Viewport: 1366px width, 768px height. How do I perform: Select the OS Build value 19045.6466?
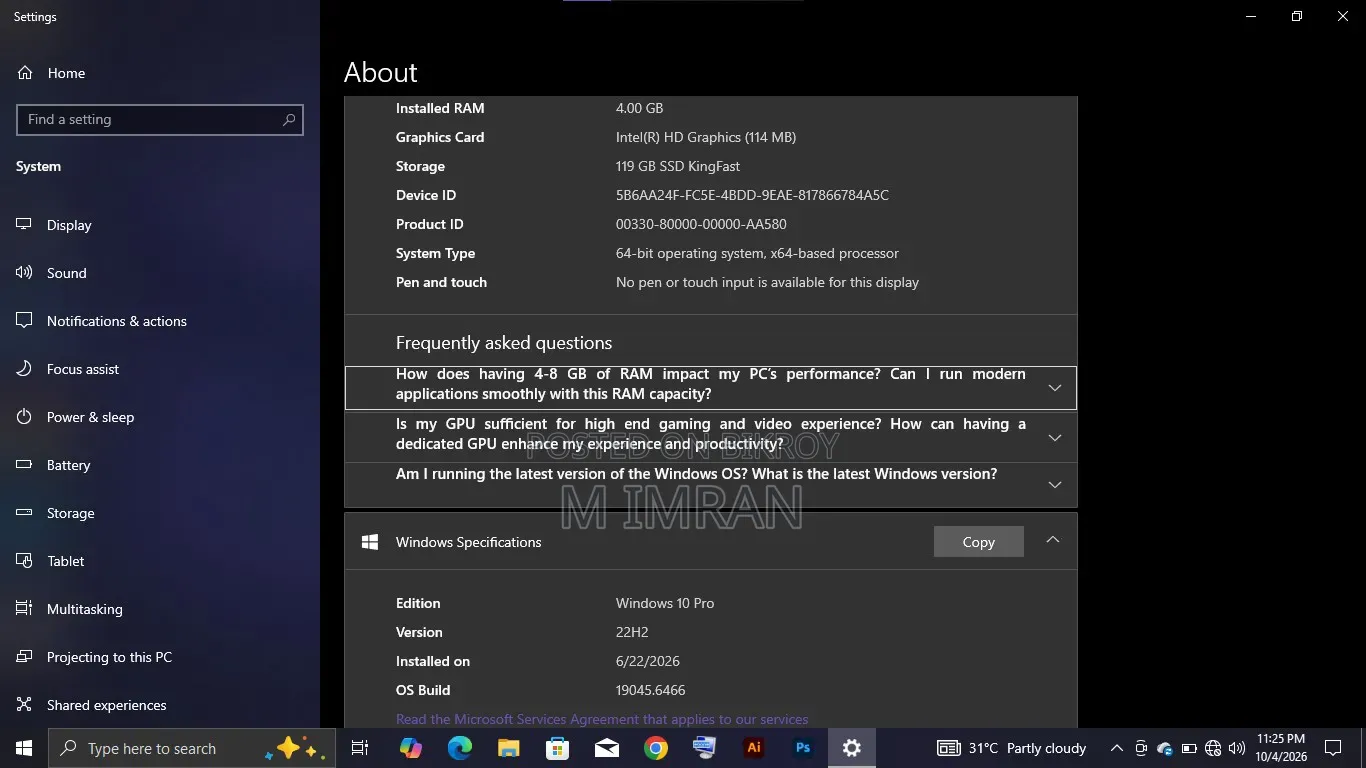651,690
